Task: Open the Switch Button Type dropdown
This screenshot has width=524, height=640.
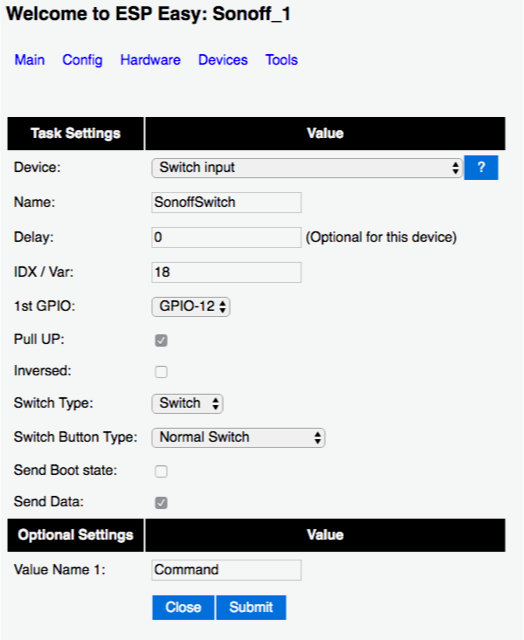Action: click(238, 438)
